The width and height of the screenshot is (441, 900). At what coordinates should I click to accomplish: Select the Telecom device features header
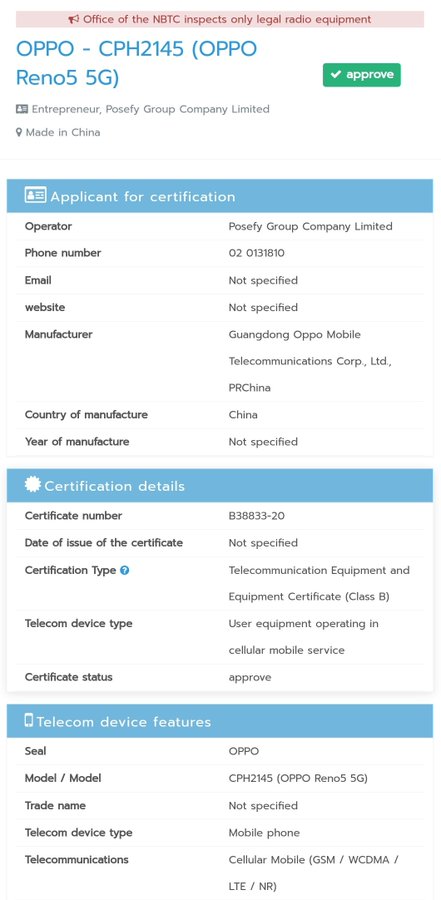click(220, 721)
